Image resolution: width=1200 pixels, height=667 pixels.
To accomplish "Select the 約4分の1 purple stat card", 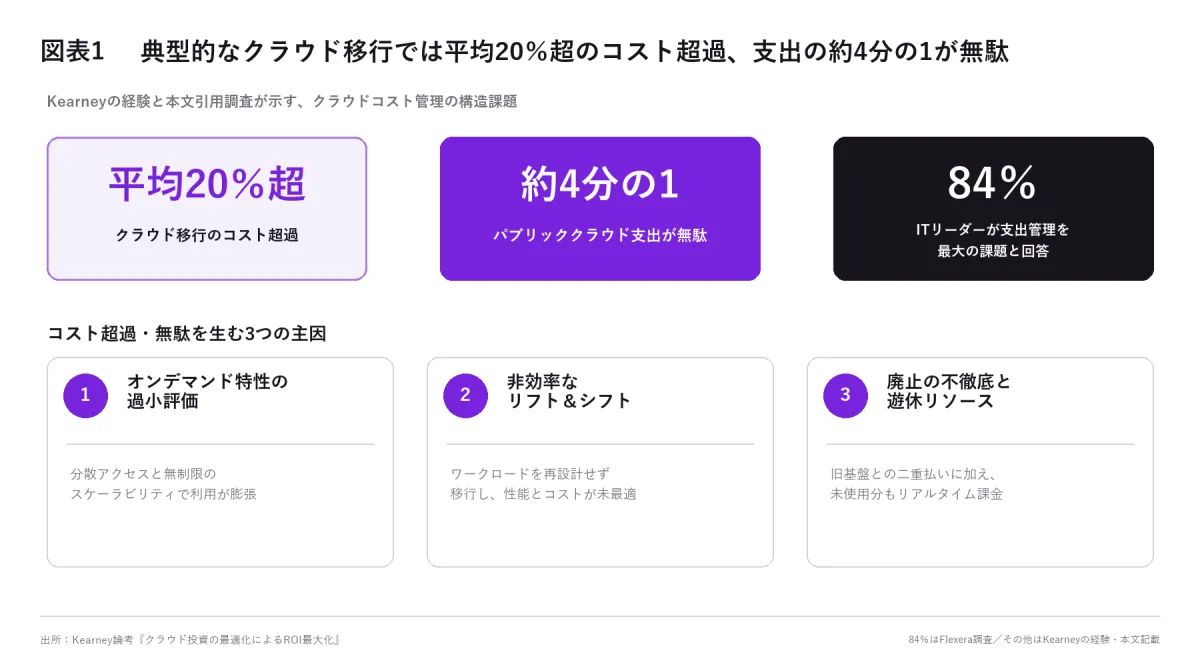I will point(600,209).
